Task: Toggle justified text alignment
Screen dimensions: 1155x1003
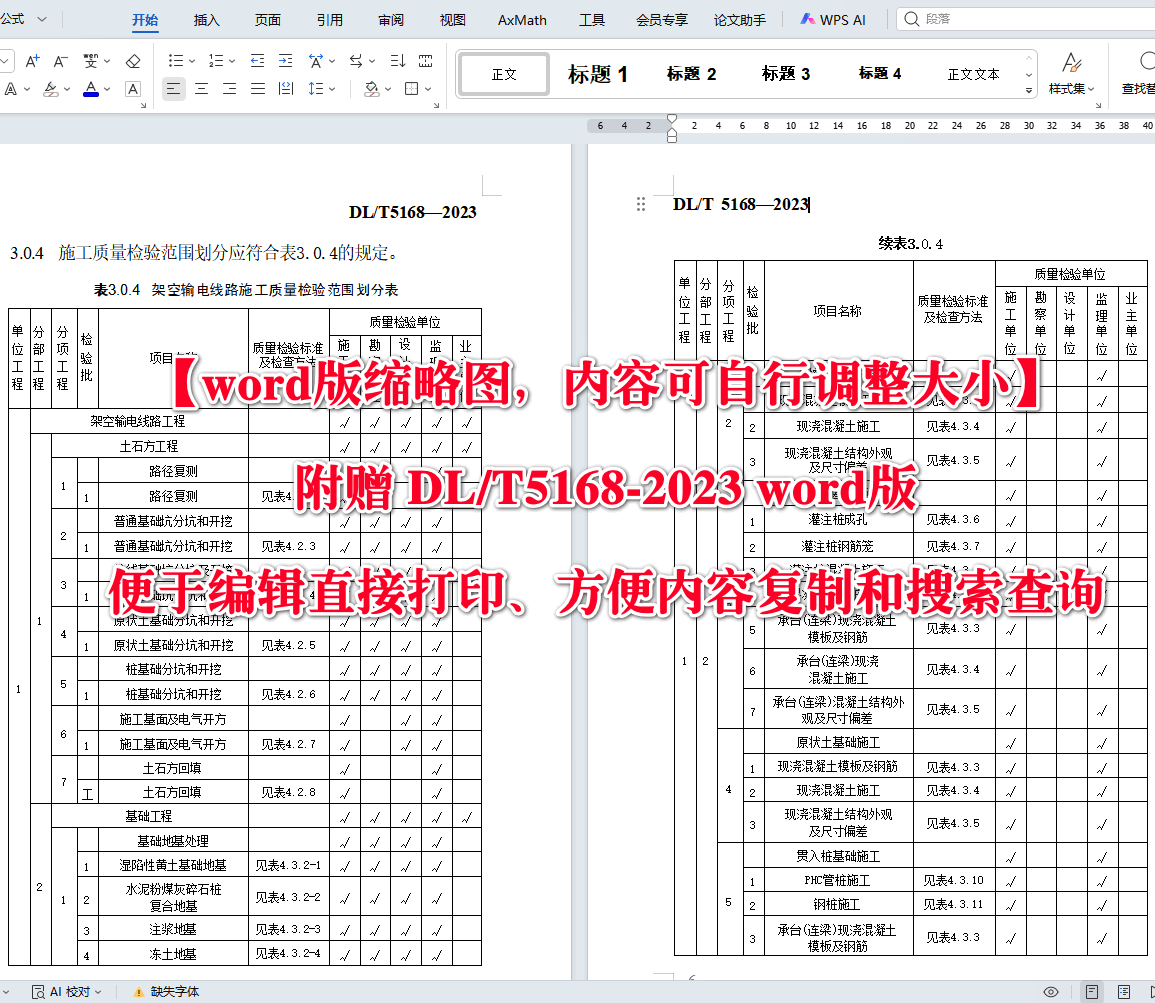Action: pos(258,89)
